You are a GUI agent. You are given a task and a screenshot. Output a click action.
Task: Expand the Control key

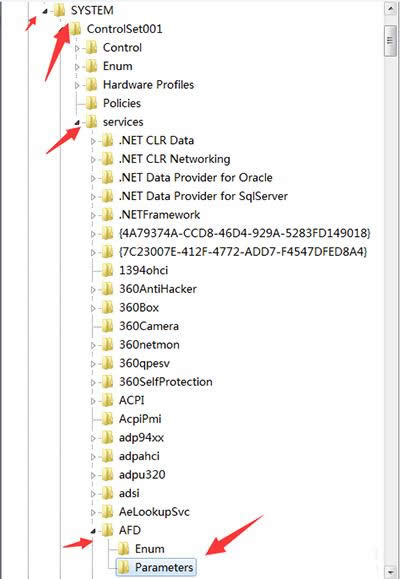[x=77, y=48]
